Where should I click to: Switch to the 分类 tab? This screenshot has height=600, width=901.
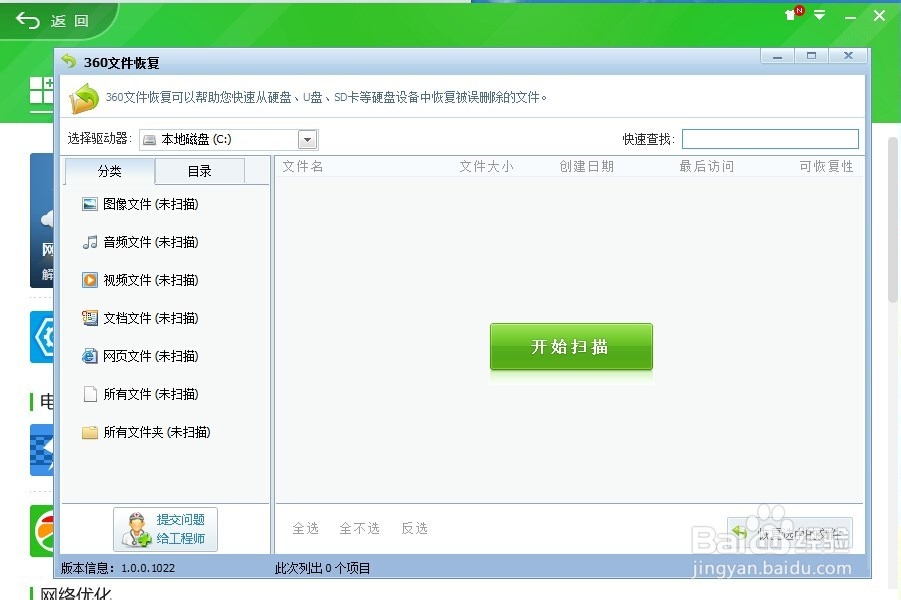[110, 170]
